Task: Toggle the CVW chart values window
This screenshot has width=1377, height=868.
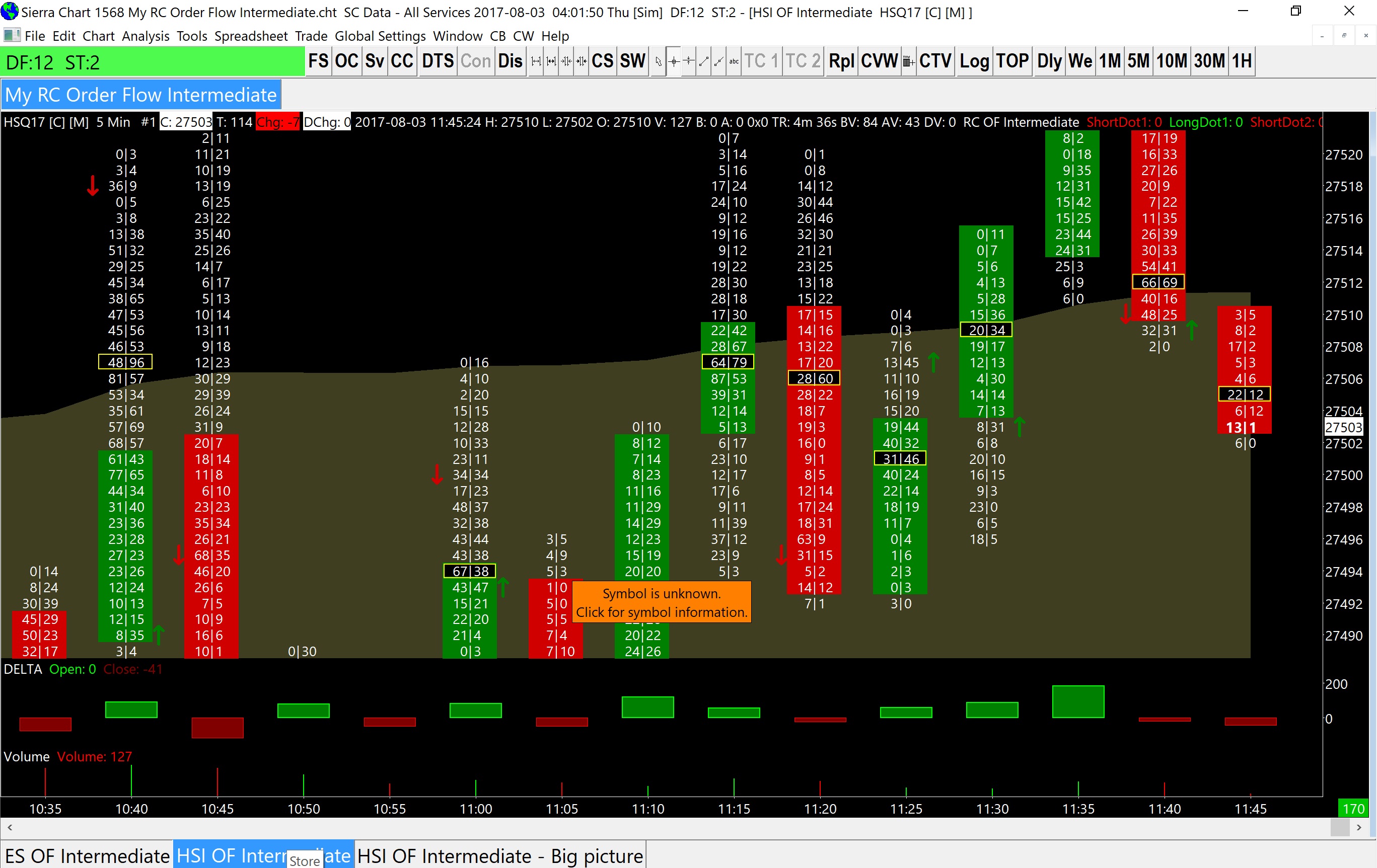Action: (879, 61)
